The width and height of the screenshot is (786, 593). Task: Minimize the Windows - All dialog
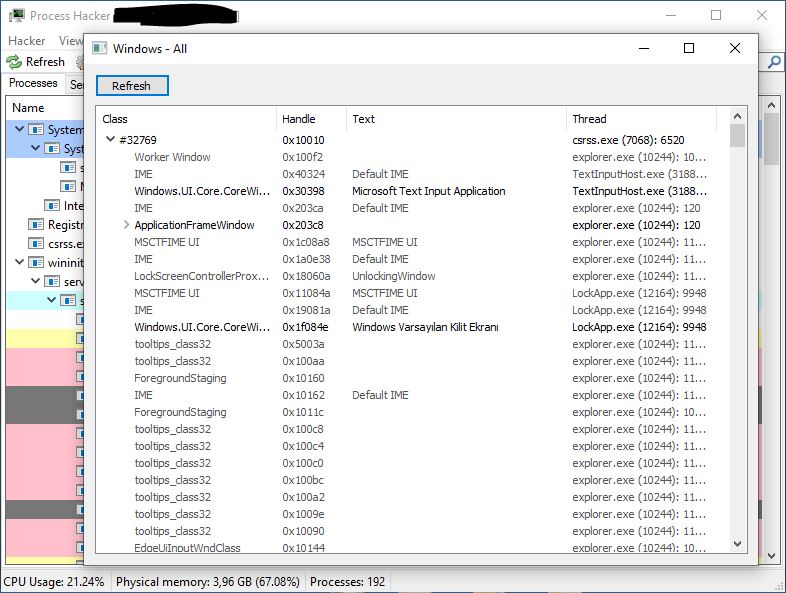coord(644,48)
